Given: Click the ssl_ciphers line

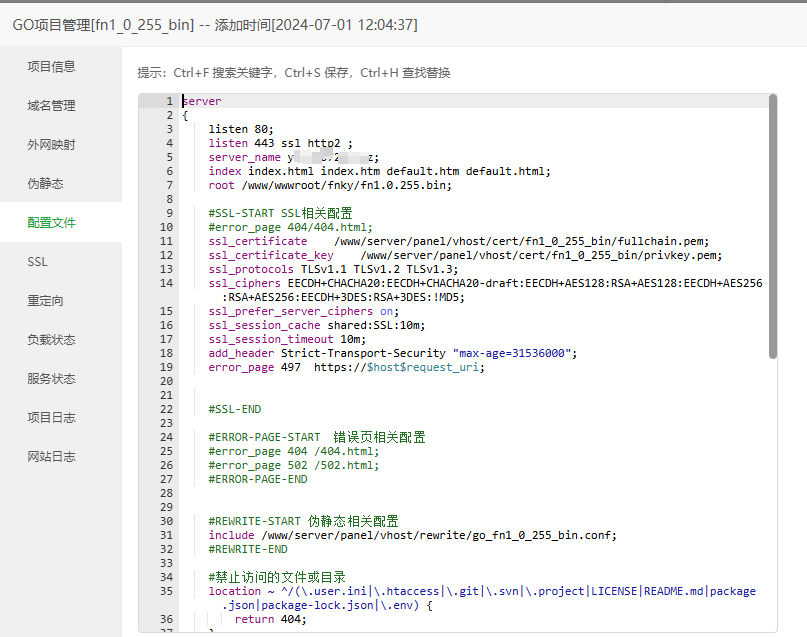Looking at the screenshot, I should point(485,283).
